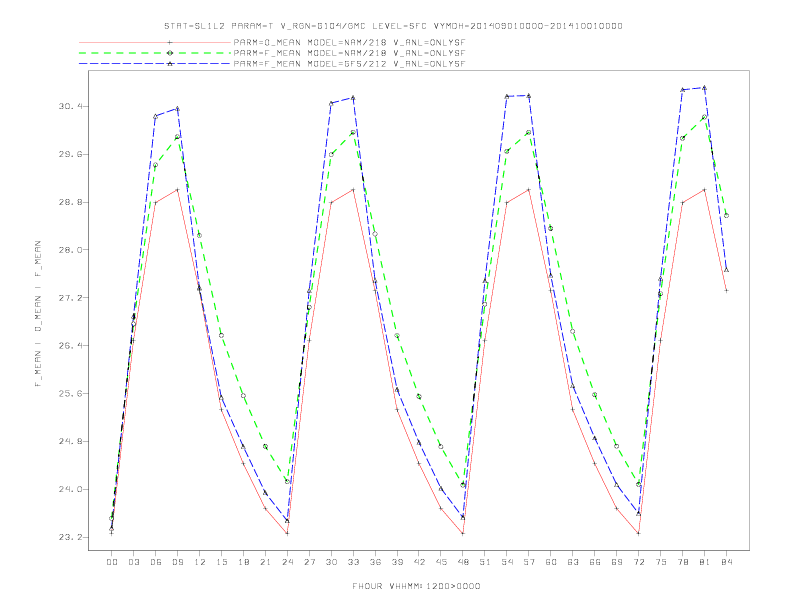
Task: Click the plus marker in the O_MEAN legend line
Action: pyautogui.click(x=170, y=43)
